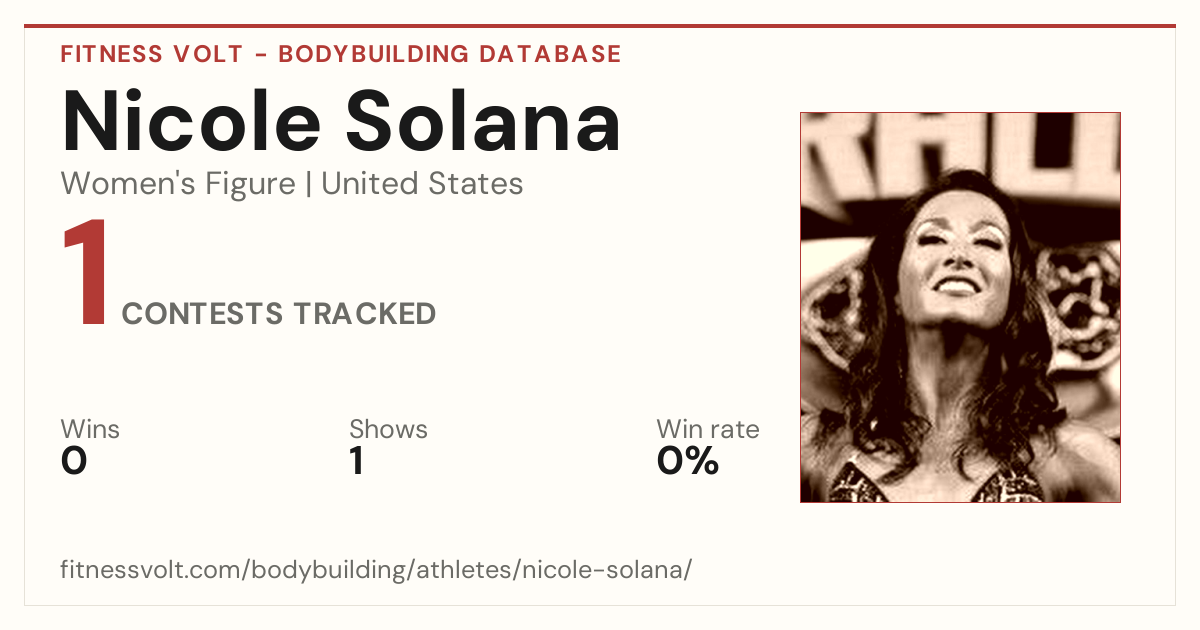The height and width of the screenshot is (630, 1200).
Task: Select the Contests Tracked label
Action: (279, 314)
